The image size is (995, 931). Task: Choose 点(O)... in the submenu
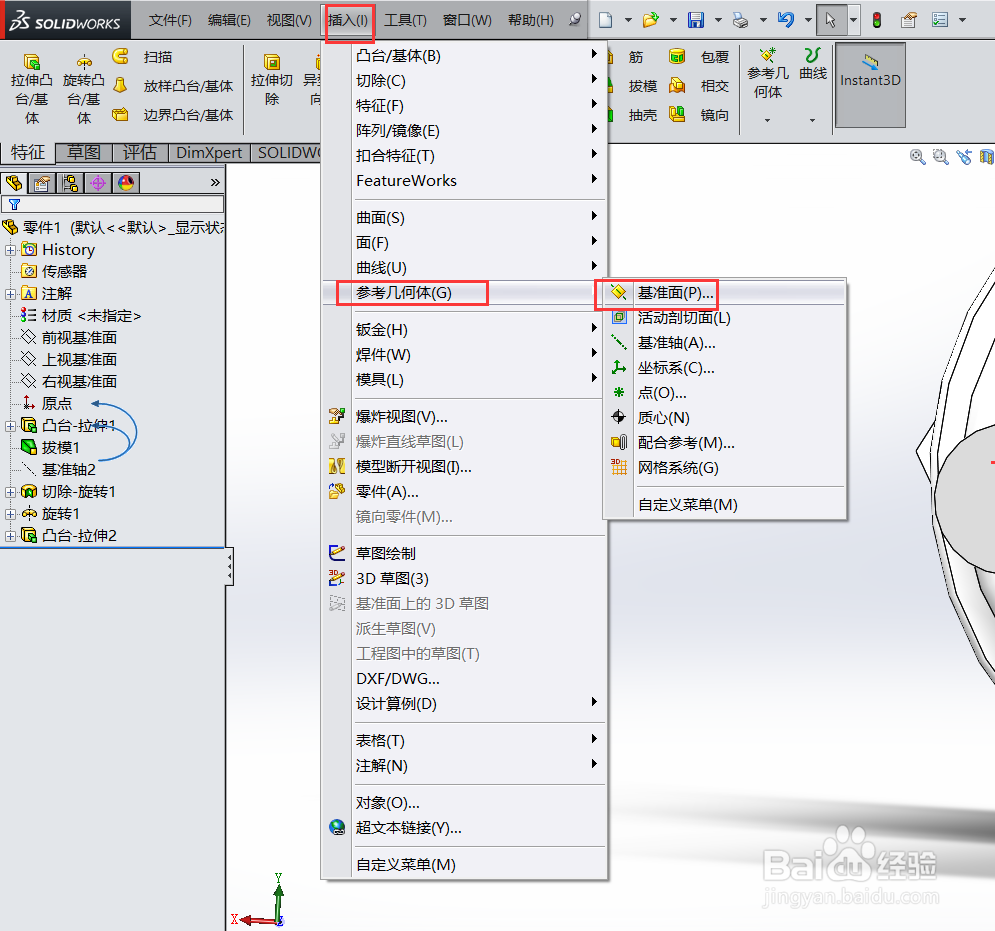coord(724,393)
